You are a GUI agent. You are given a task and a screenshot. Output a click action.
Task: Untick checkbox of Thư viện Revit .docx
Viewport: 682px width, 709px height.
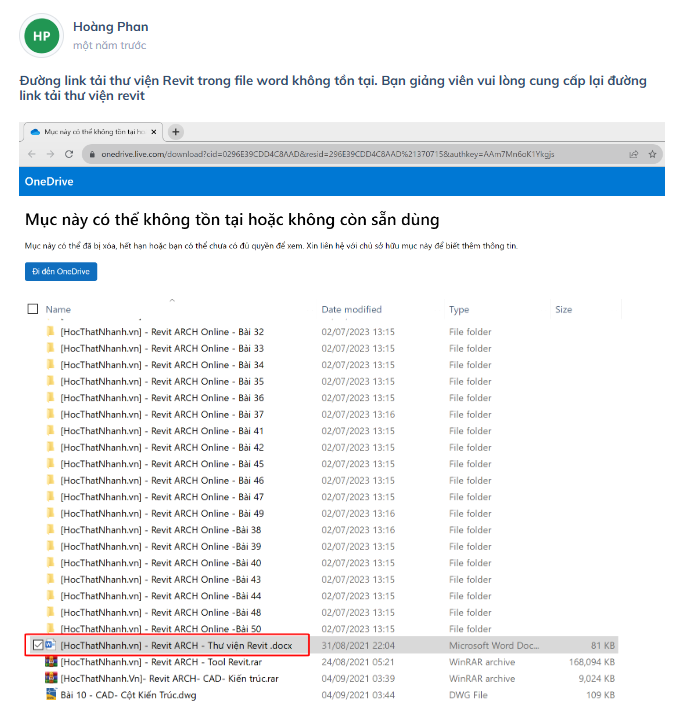[38, 645]
